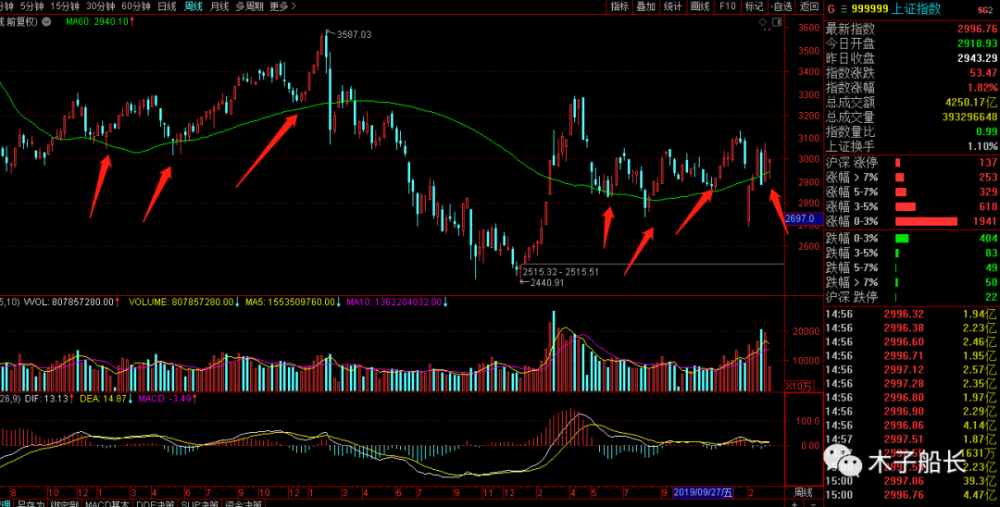Click the diamond icon above the price axis
The image size is (1000, 507).
(763, 22)
